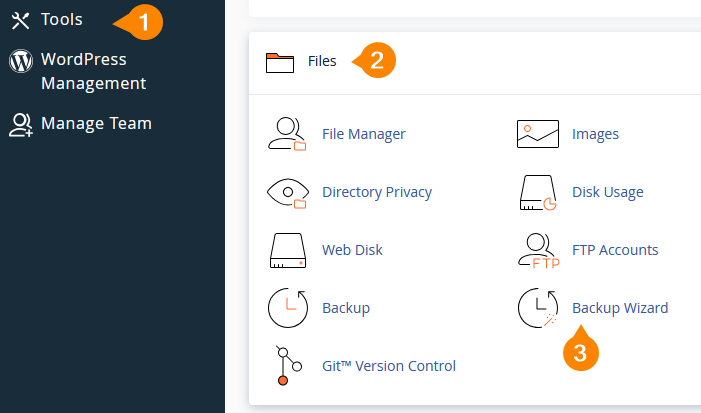Click the Git Version Control branch icon
Image resolution: width=701 pixels, height=413 pixels.
click(x=288, y=366)
